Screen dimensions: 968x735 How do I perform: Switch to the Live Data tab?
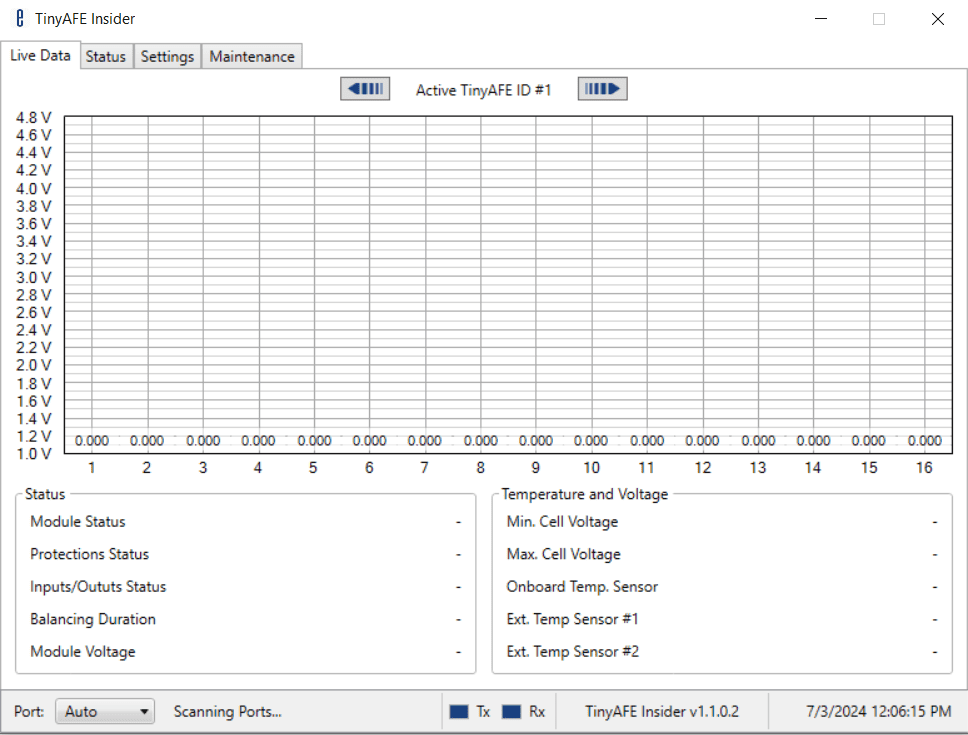(x=40, y=56)
